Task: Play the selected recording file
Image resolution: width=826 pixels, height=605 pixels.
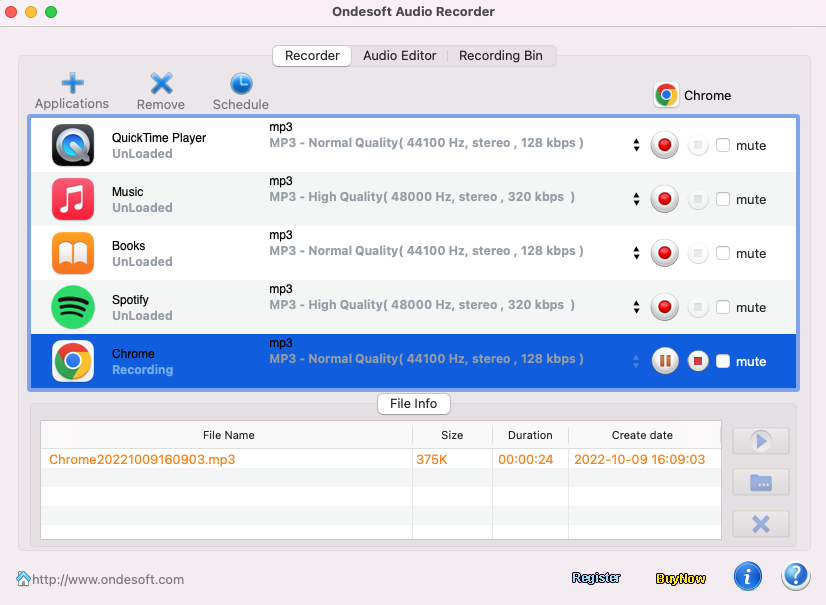Action: click(x=761, y=441)
